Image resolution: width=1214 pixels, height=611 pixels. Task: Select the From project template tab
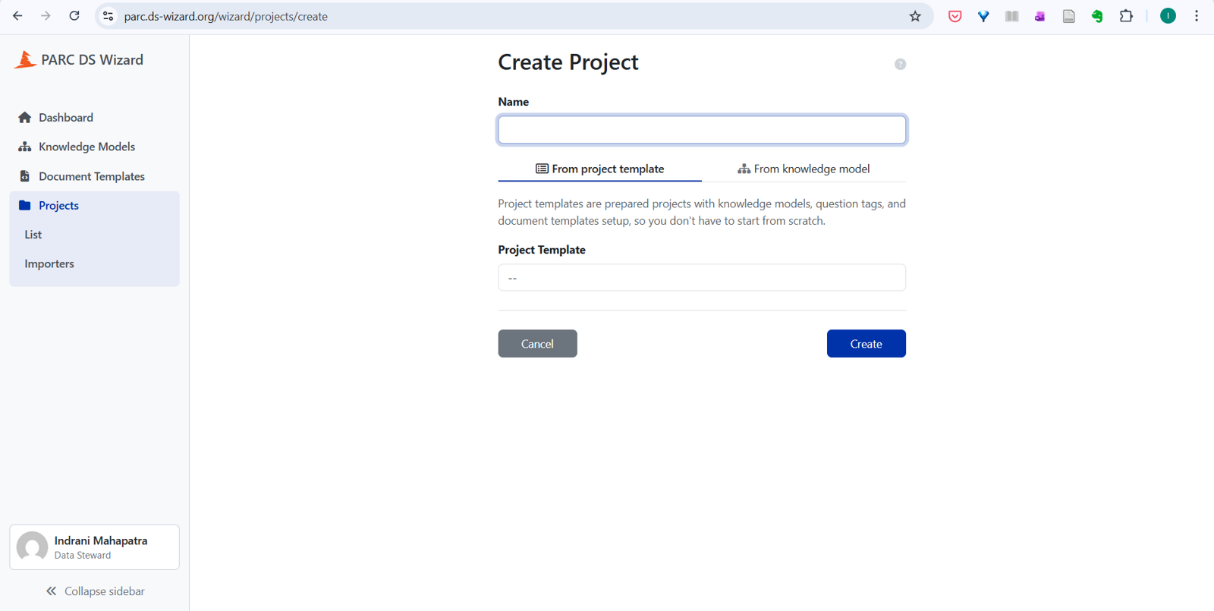pyautogui.click(x=600, y=169)
